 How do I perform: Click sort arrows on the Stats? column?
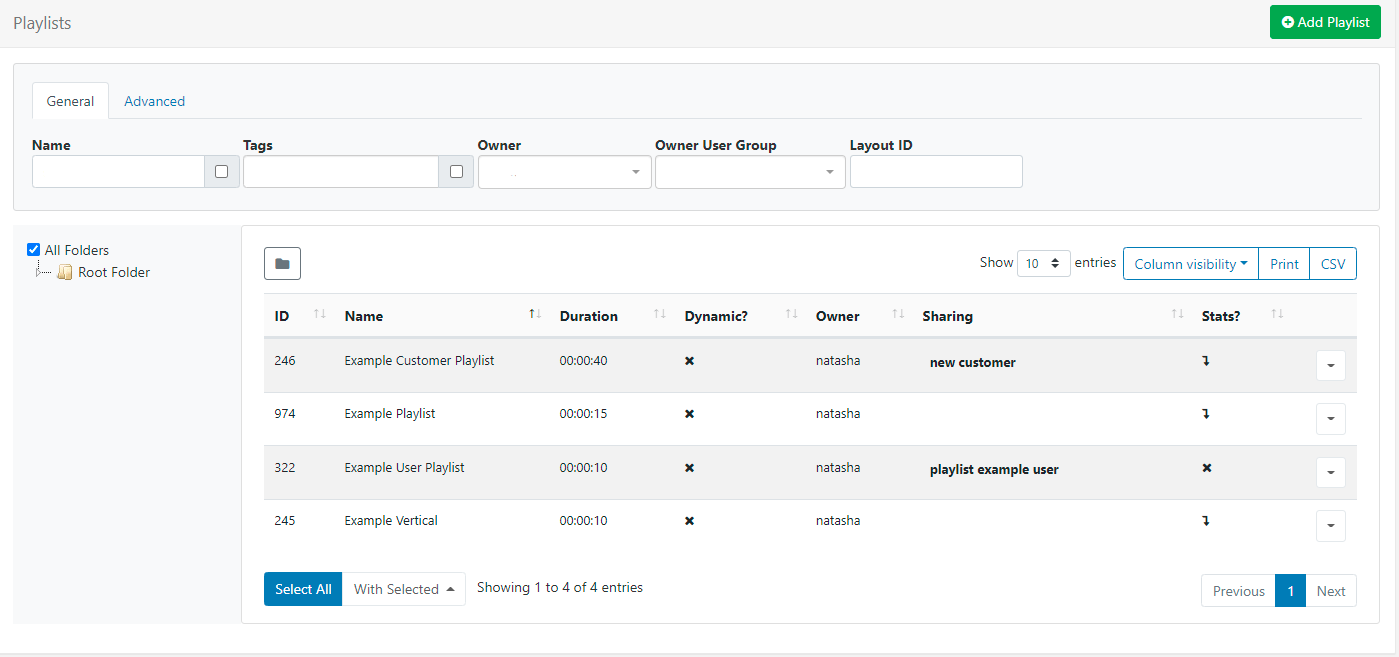point(1276,315)
